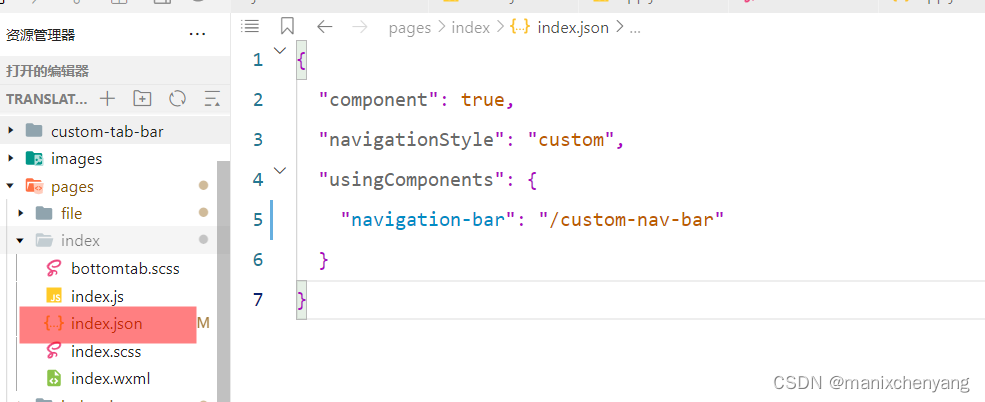Screen dimensions: 985x402
Task: Toggle the 打开的编辑器 section header
Action: (115, 71)
